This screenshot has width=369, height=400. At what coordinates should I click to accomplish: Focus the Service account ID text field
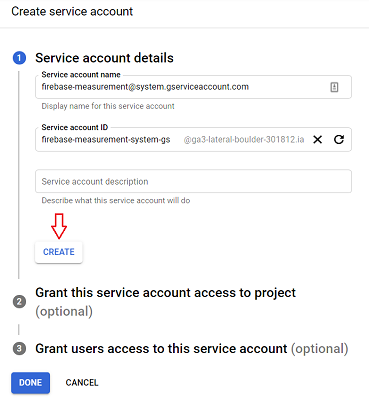tap(193, 139)
